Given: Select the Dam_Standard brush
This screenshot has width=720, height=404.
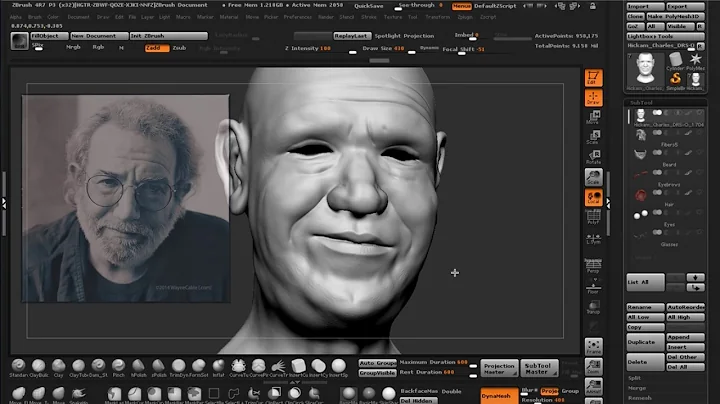Looking at the screenshot, I should (98, 368).
